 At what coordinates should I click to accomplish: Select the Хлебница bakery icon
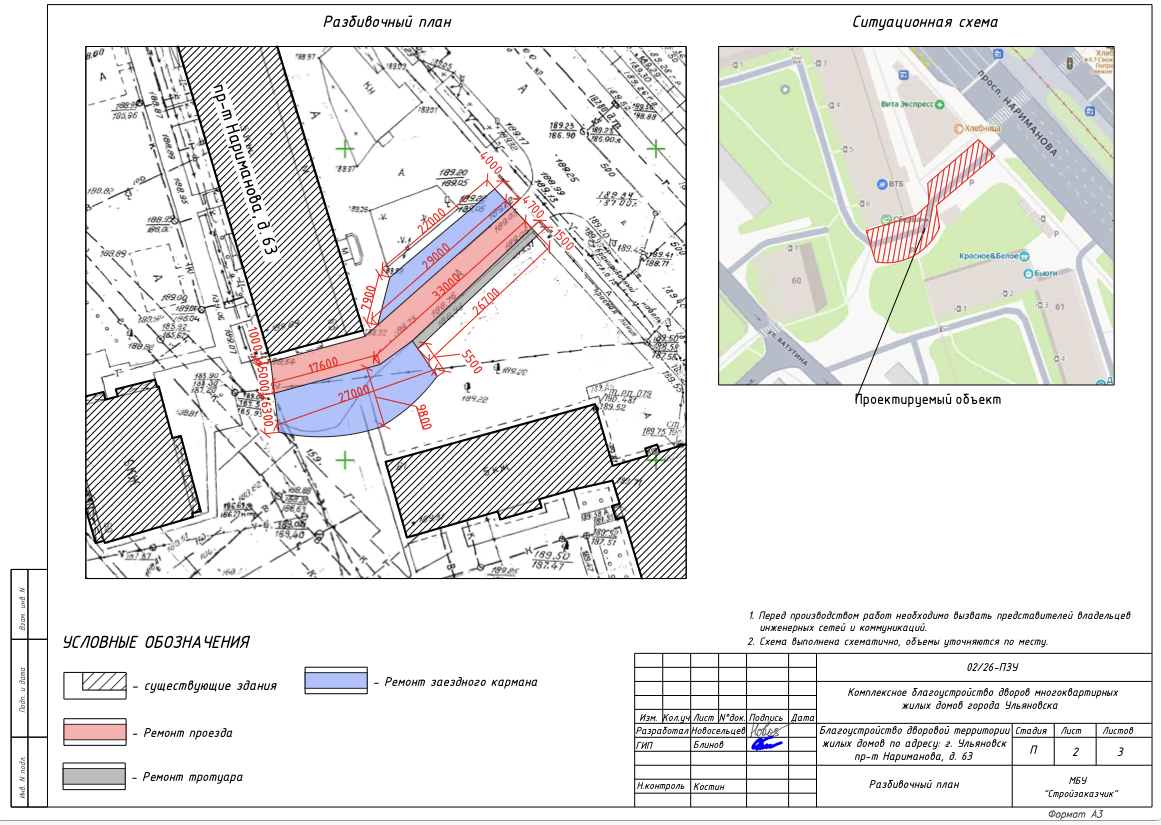[958, 128]
